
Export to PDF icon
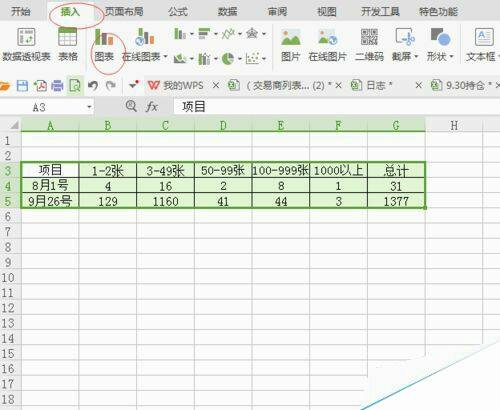point(40,86)
